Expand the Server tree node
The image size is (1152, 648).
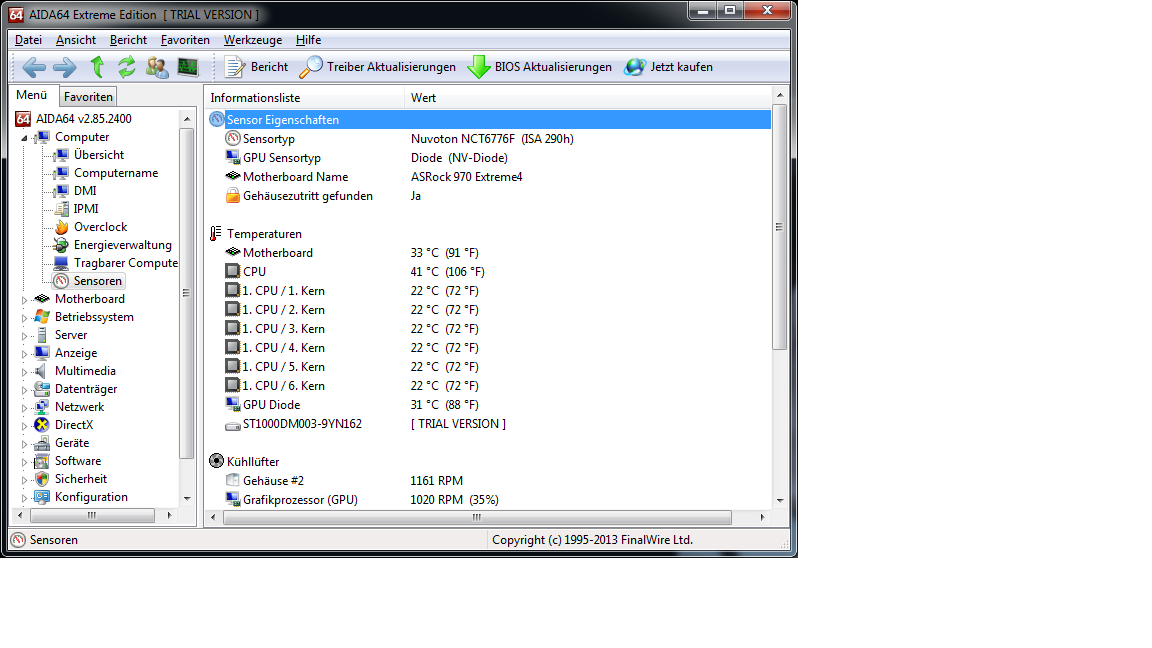coord(24,336)
